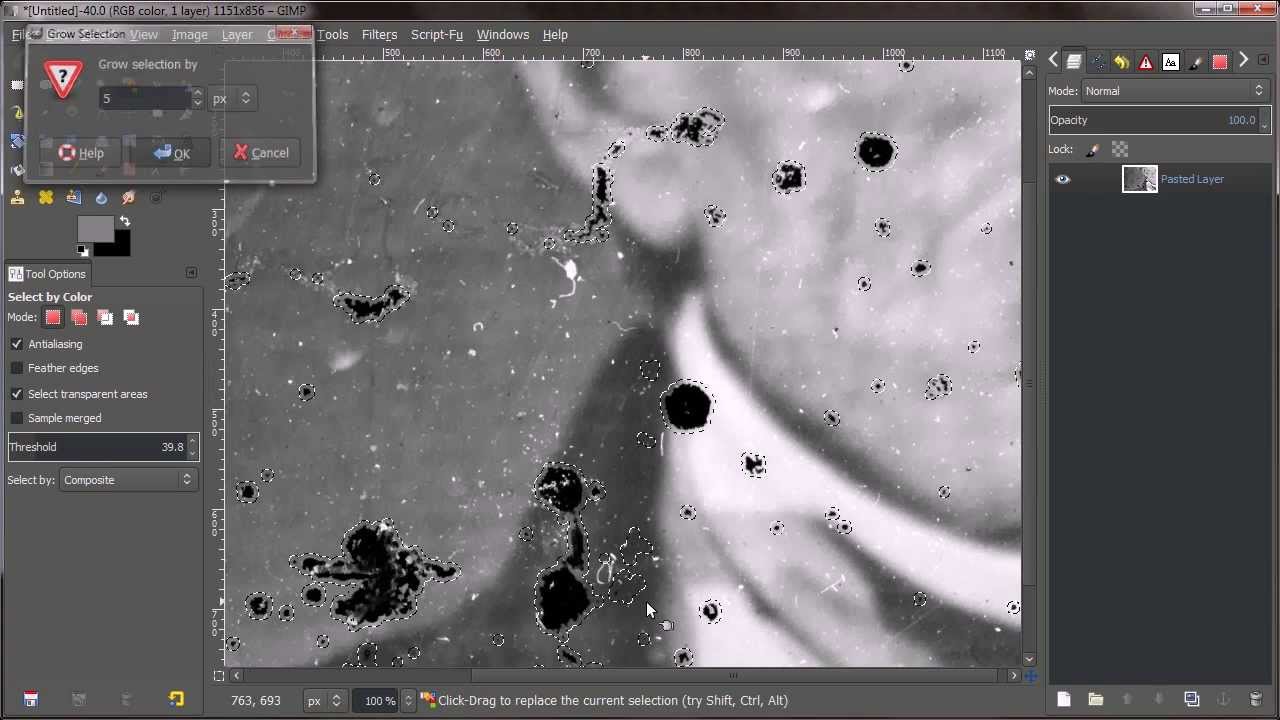Duplicate the current layer

tap(1191, 699)
